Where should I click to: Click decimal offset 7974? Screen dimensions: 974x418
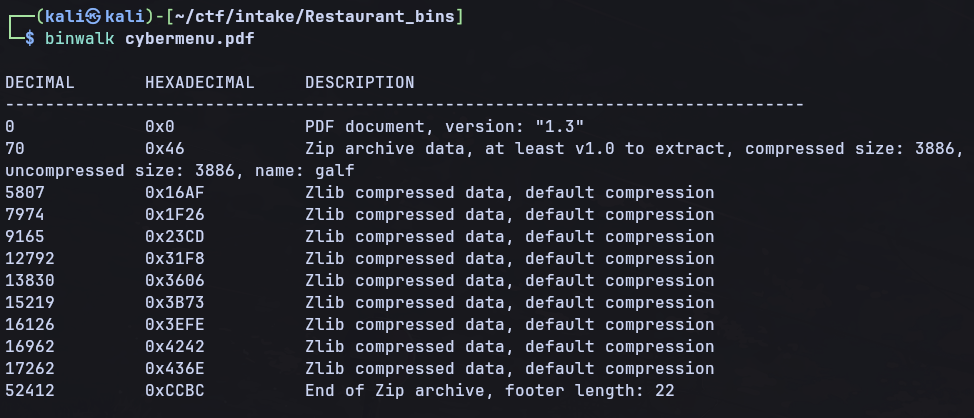pos(25,215)
